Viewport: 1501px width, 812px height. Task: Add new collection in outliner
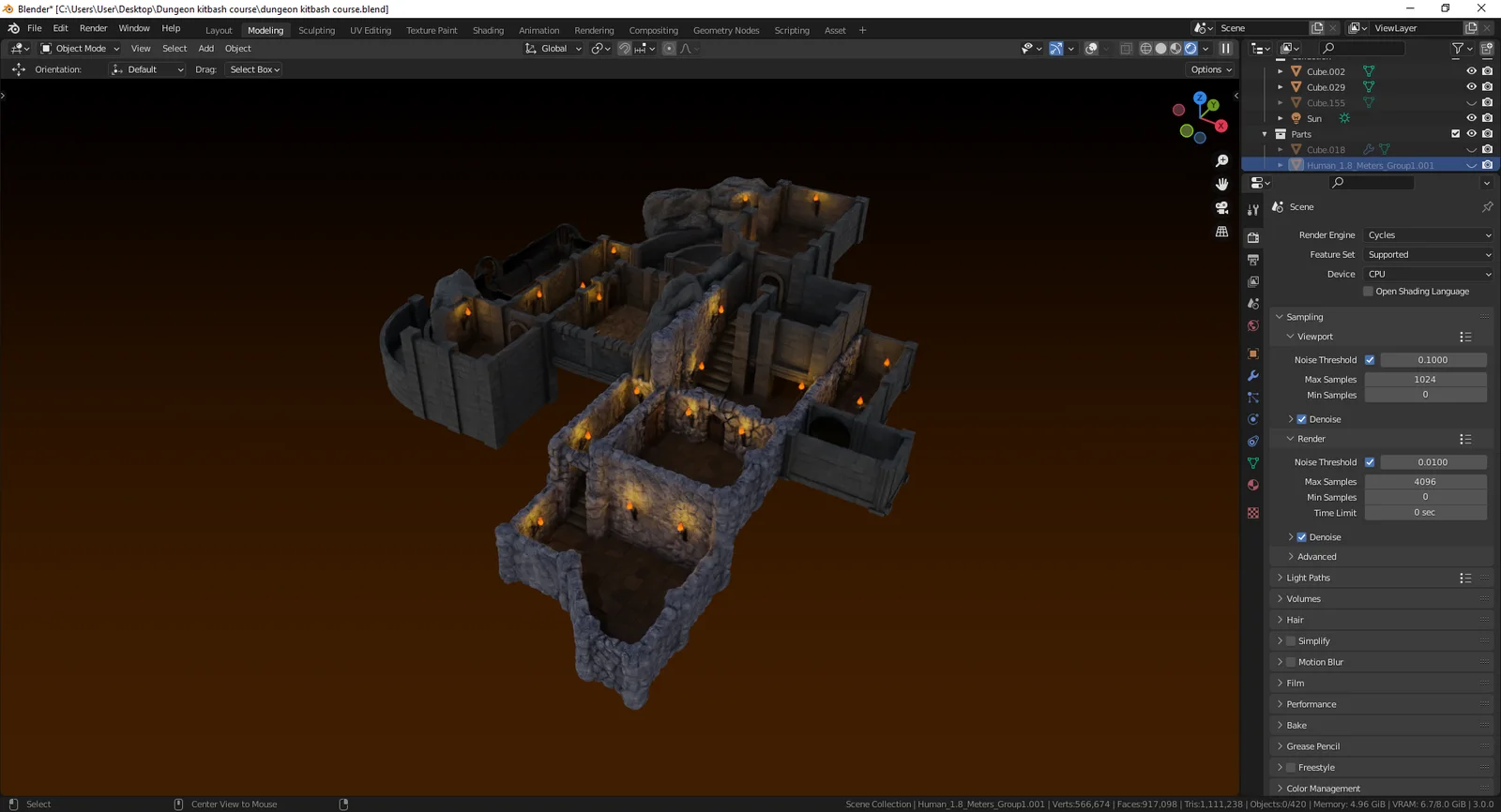(1487, 48)
